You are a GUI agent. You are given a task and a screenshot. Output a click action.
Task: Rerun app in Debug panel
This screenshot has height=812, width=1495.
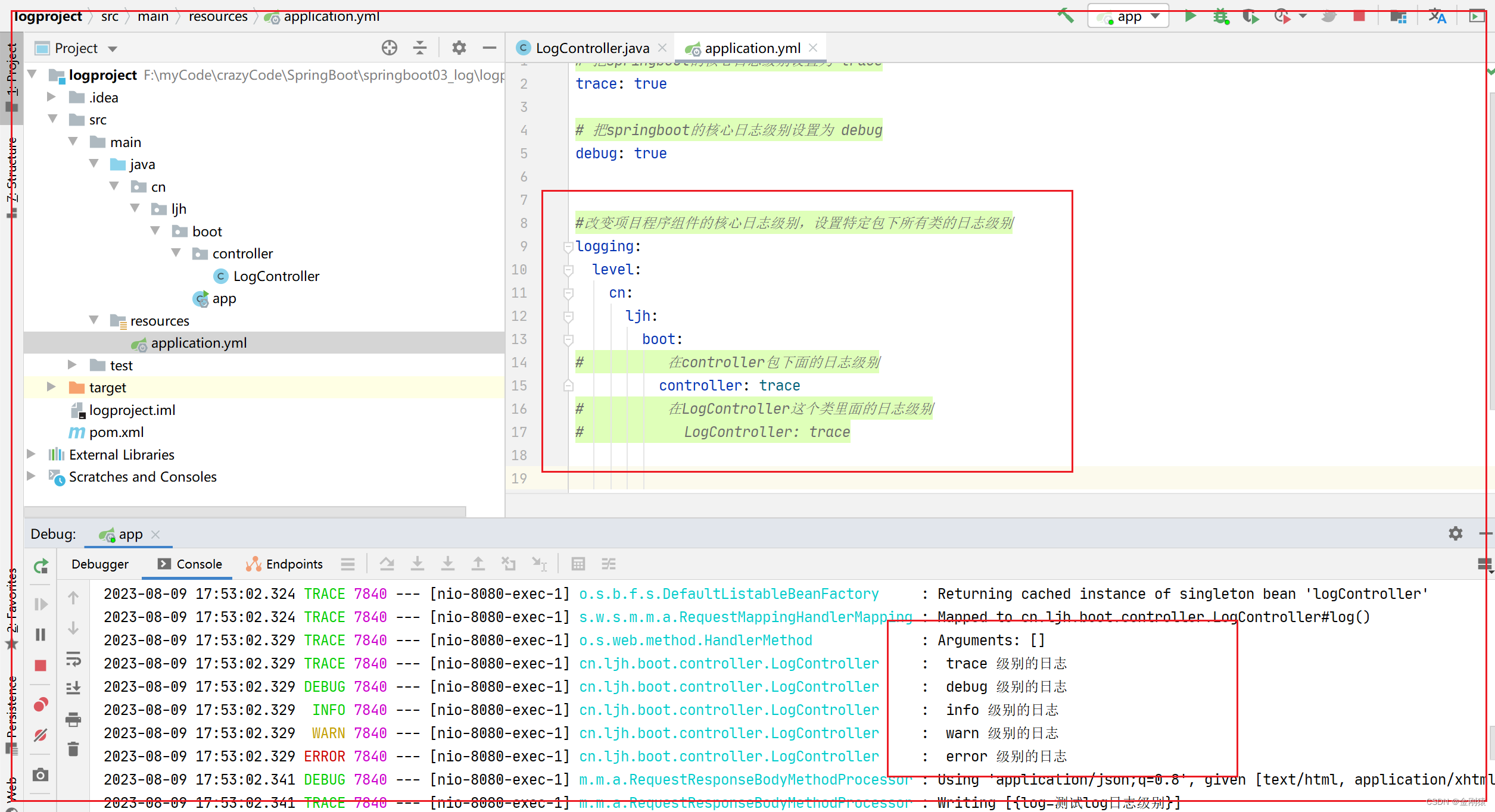click(41, 566)
